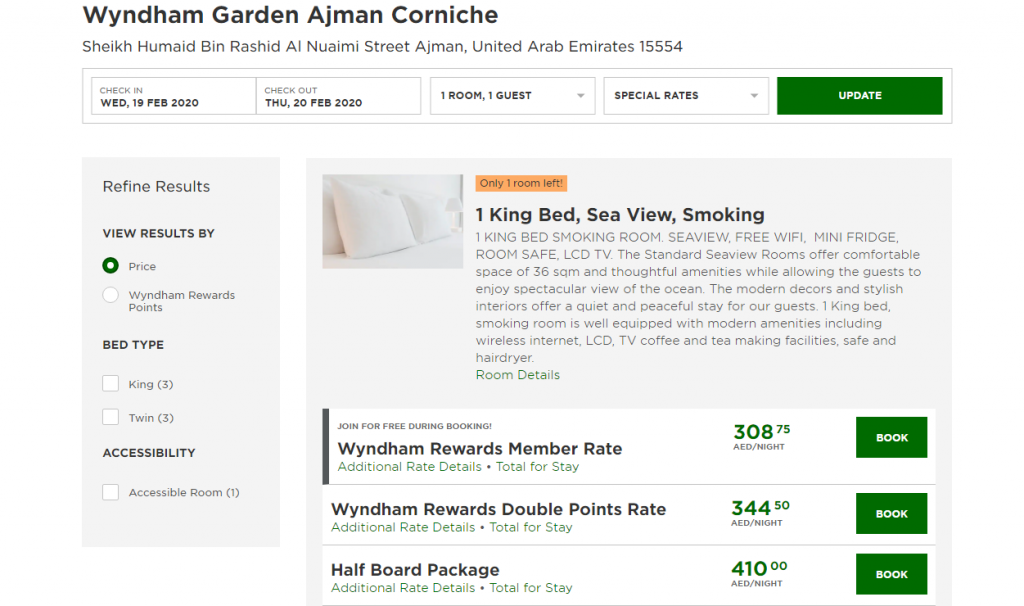
Task: Click the room pillow thumbnail image
Action: point(392,221)
